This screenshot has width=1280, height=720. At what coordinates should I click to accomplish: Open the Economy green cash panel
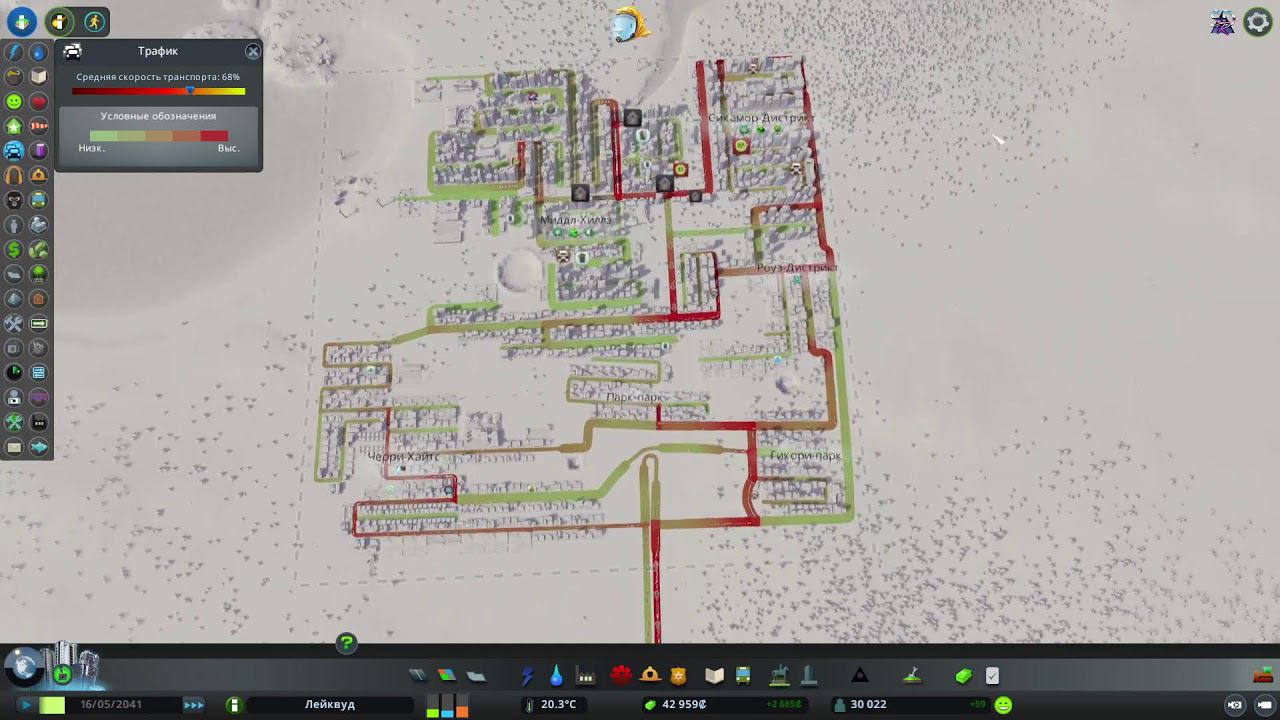[x=963, y=676]
